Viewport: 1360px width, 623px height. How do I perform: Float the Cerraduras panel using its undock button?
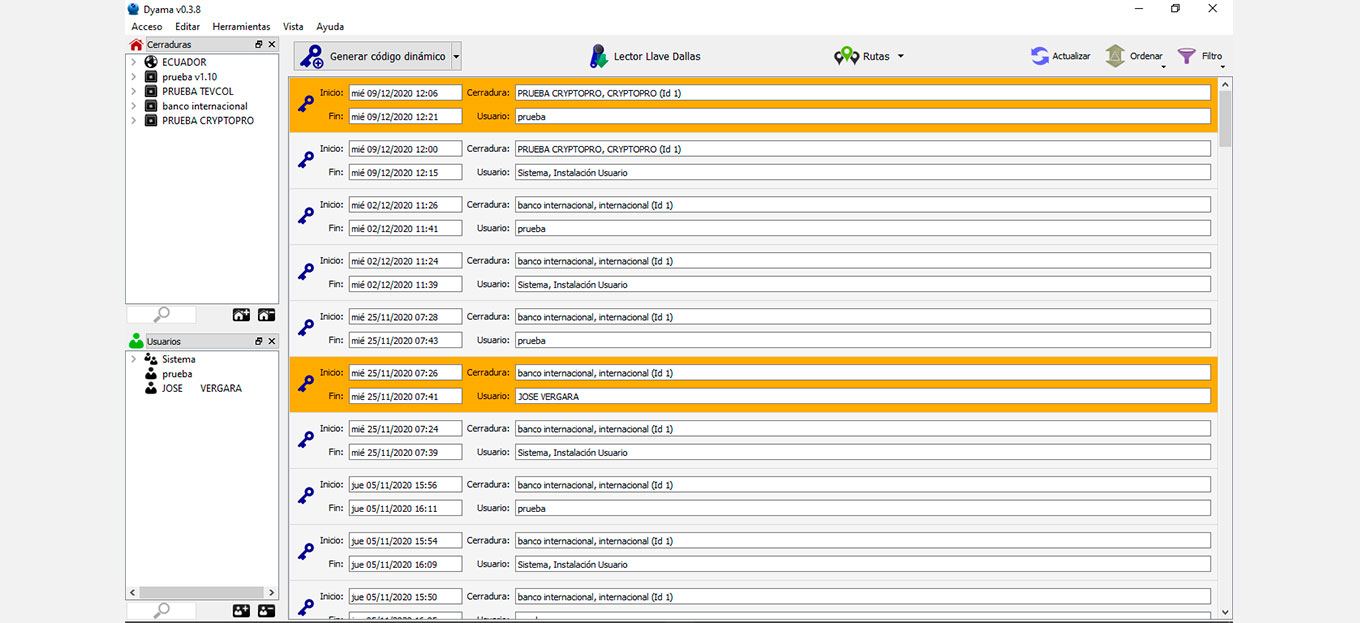click(x=259, y=45)
